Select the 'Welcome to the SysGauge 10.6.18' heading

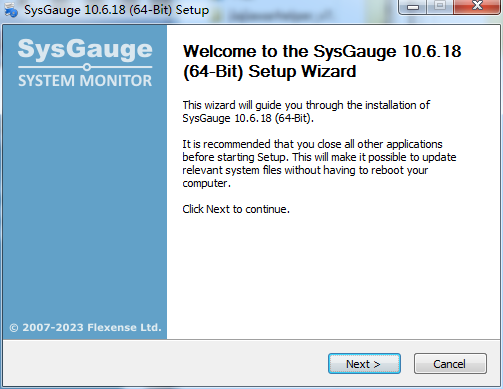point(322,61)
